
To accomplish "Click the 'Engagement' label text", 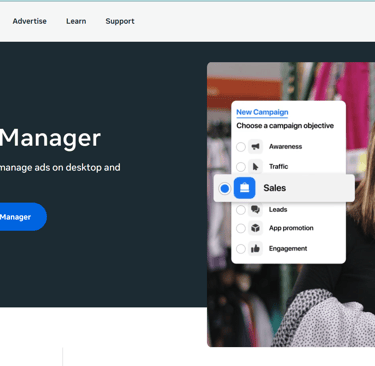I will pos(288,249).
